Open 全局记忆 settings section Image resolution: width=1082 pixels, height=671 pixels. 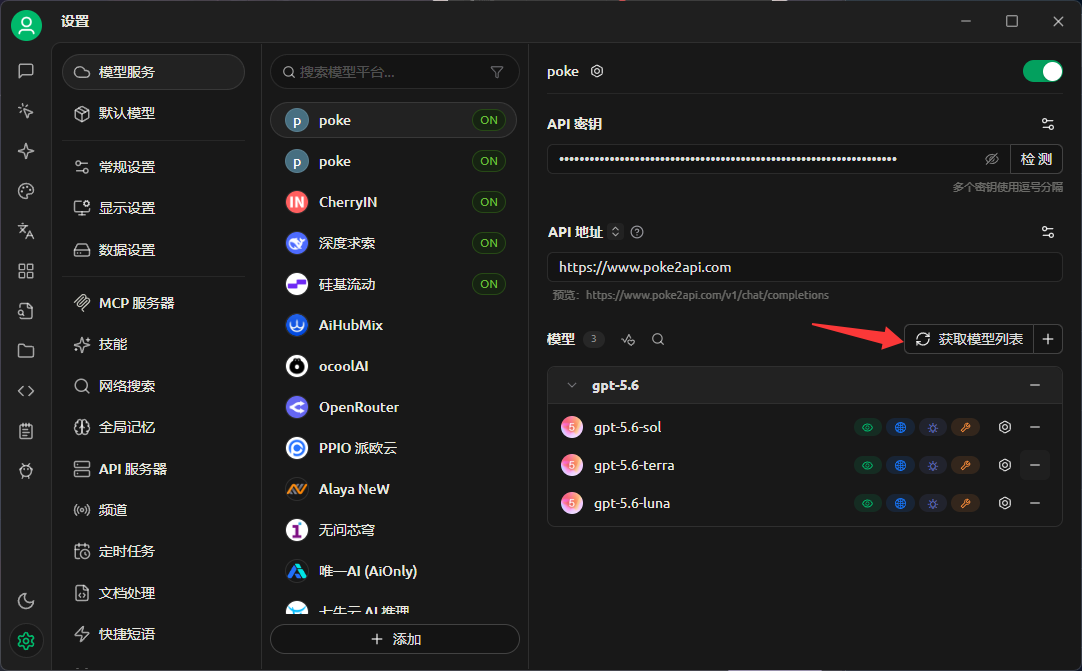(153, 427)
